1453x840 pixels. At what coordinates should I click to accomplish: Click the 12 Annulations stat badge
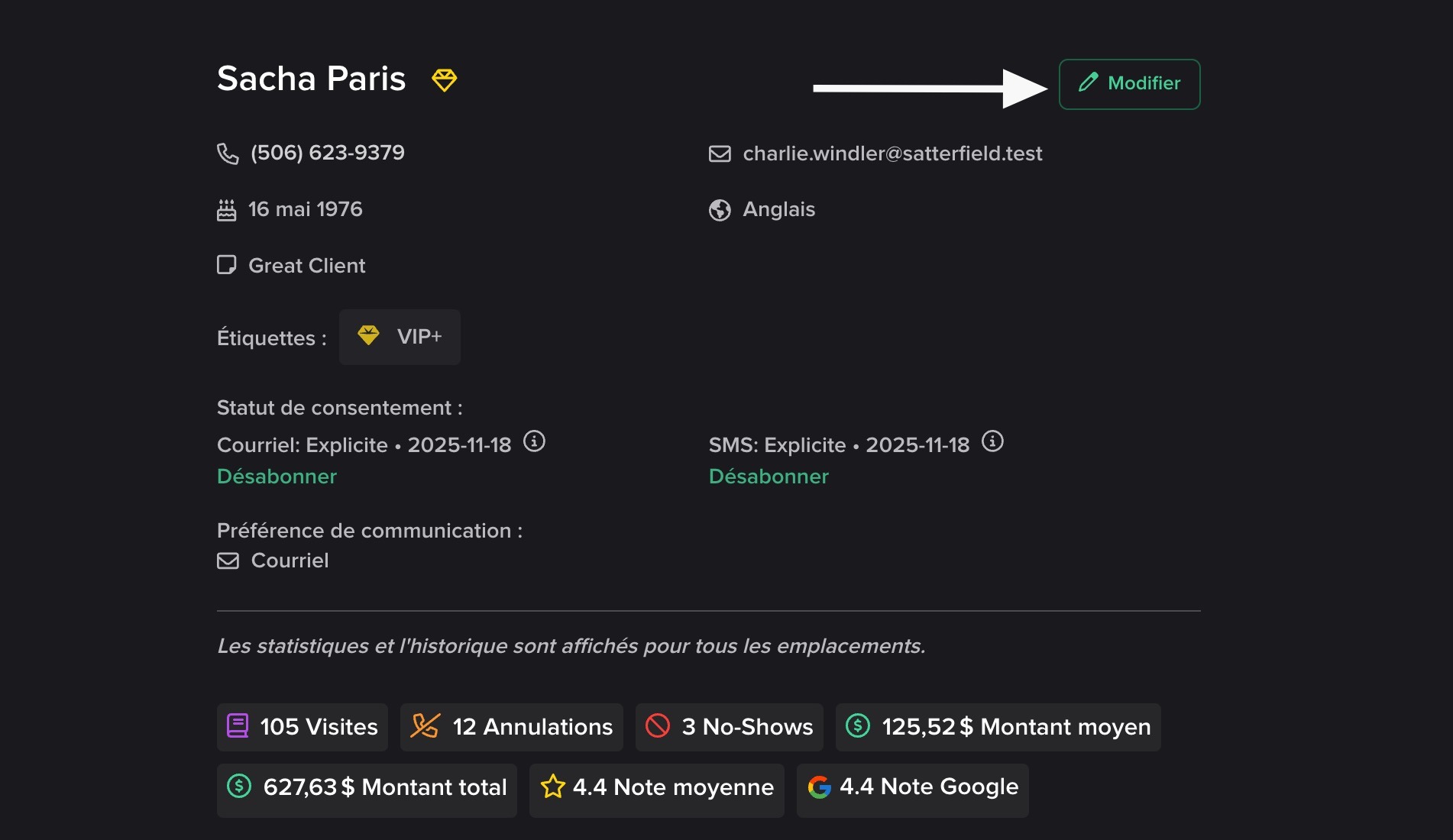coord(511,727)
